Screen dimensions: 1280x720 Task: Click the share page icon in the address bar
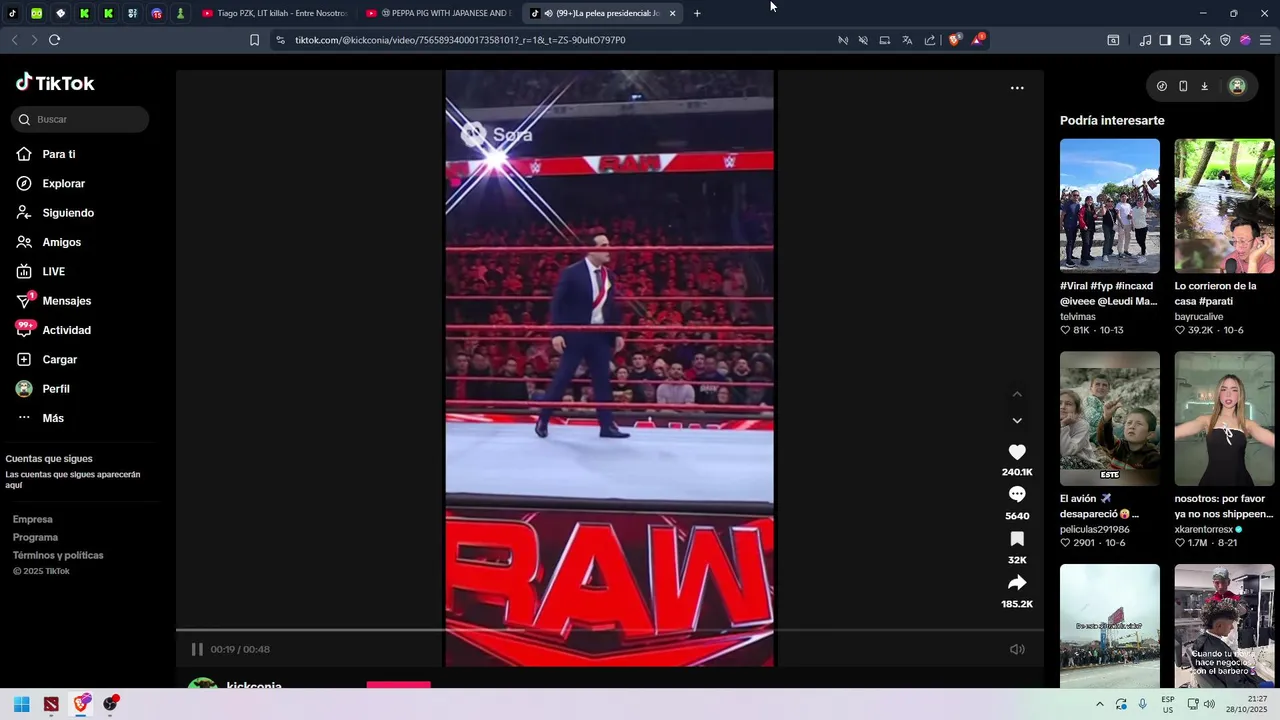point(930,40)
